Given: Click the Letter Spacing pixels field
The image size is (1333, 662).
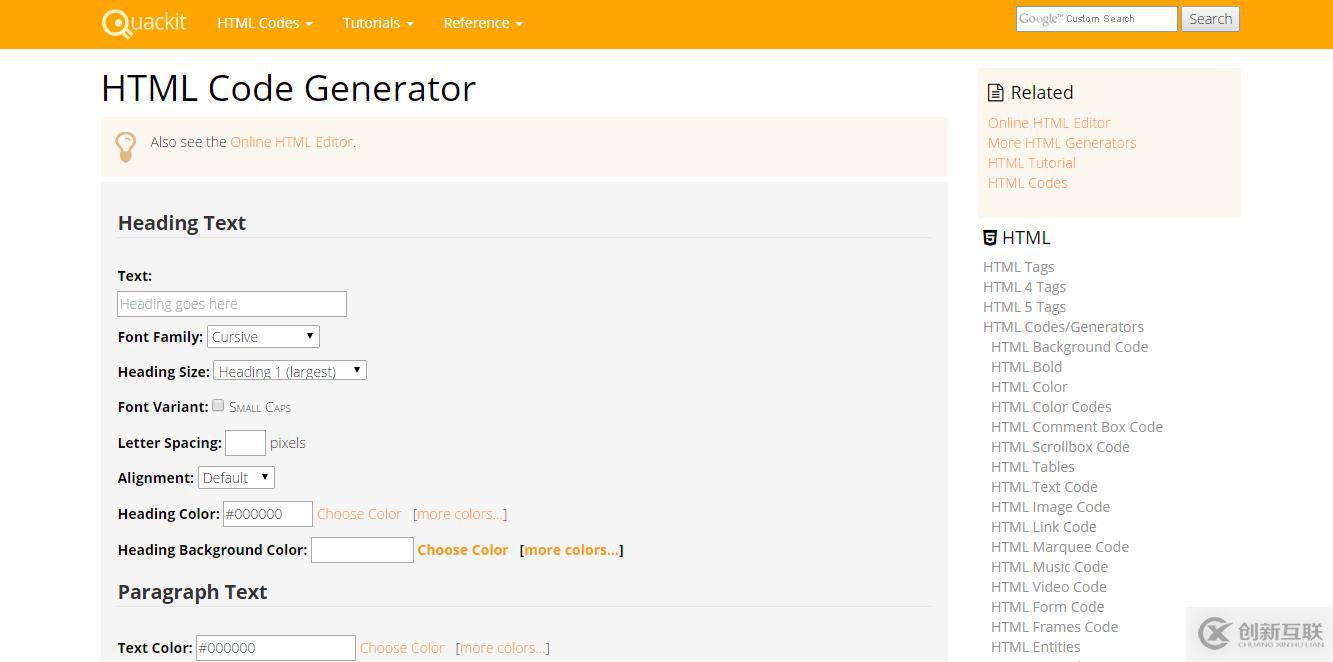Looking at the screenshot, I should (245, 442).
